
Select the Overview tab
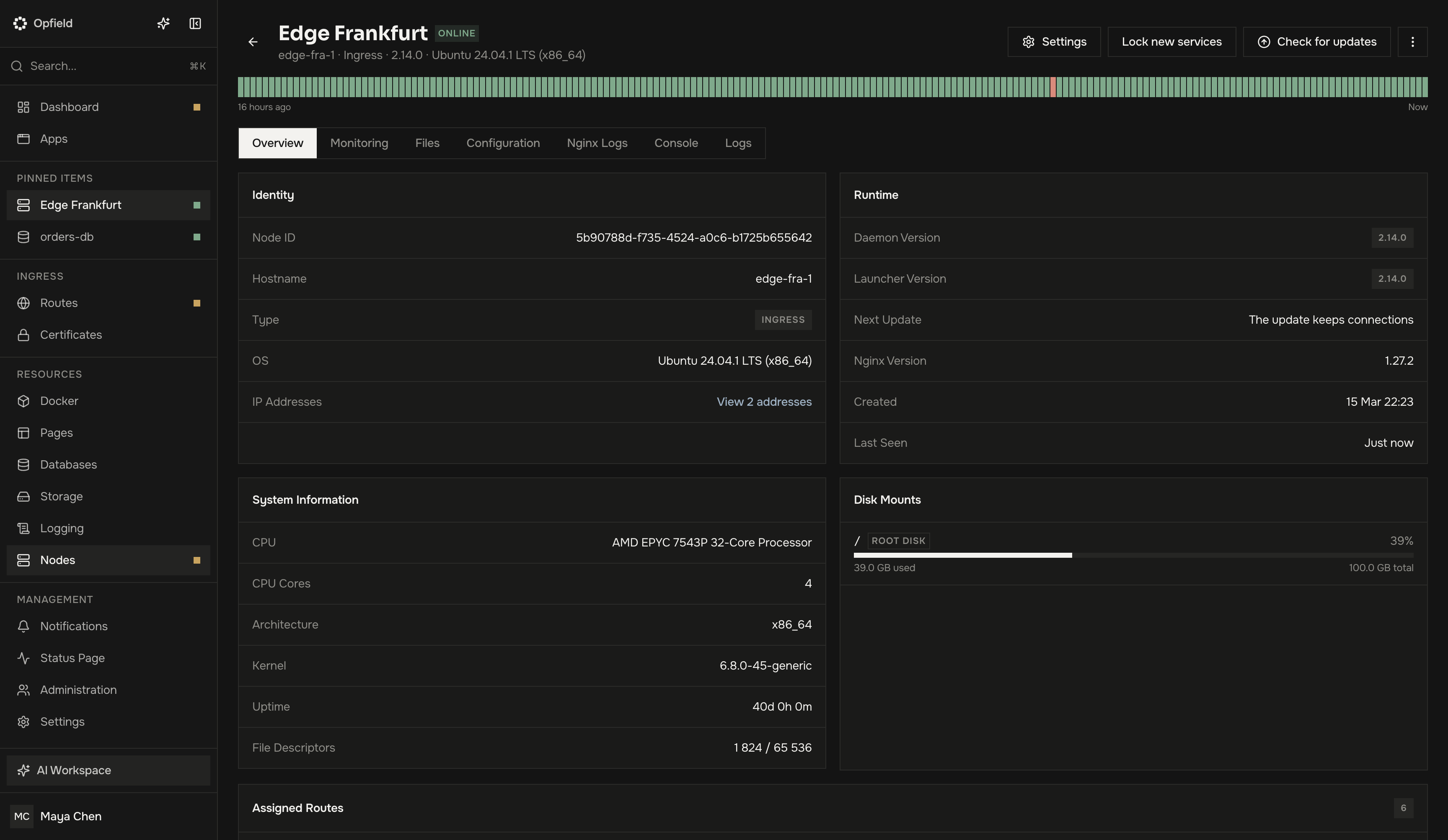pos(277,143)
